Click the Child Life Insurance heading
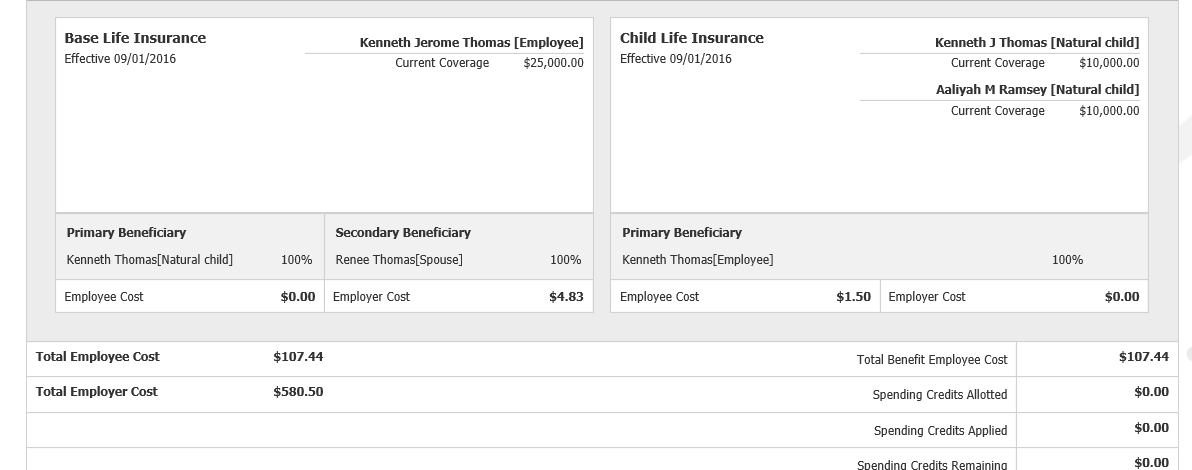The width and height of the screenshot is (1192, 470). tap(691, 38)
